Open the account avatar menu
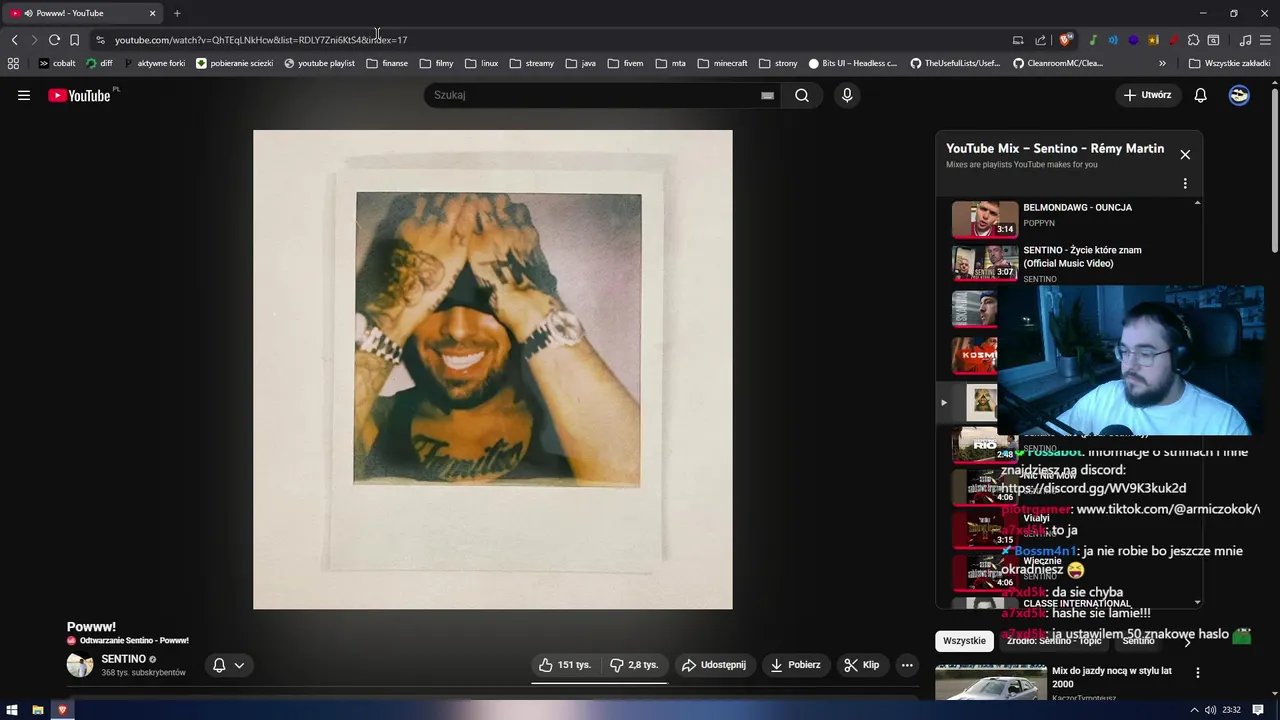The image size is (1280, 720). point(1239,95)
